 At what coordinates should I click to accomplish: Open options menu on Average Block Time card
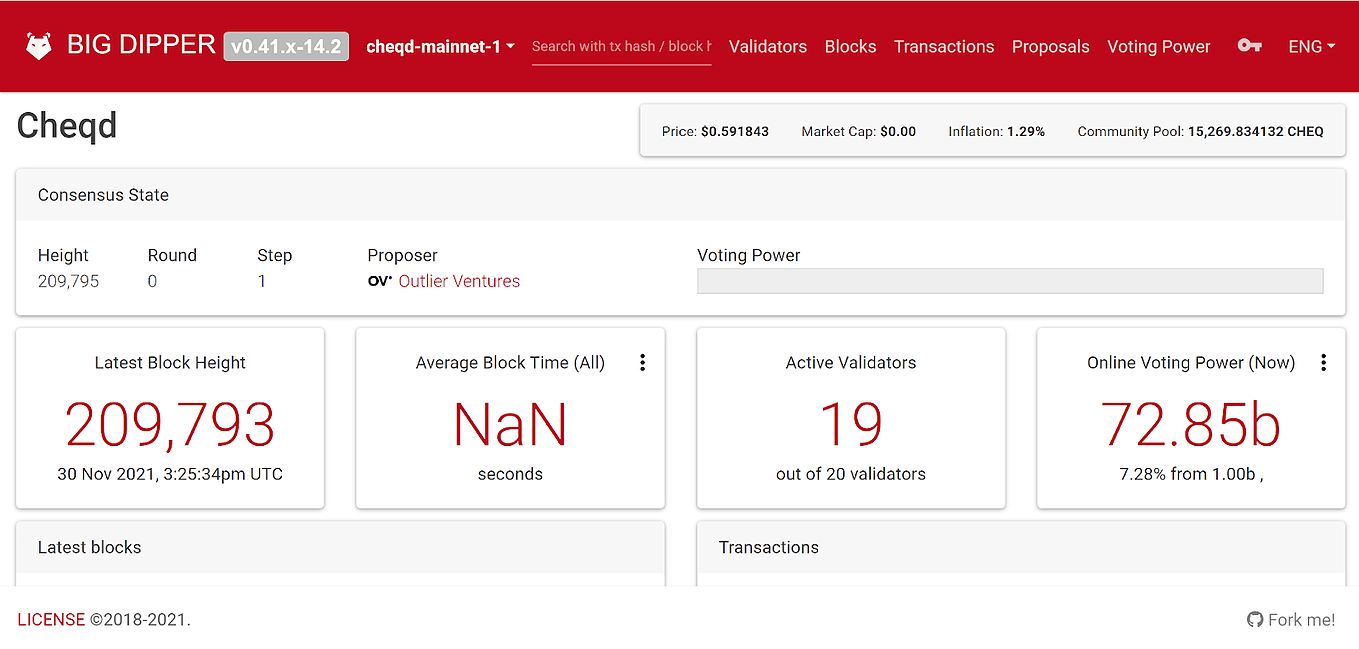tap(643, 362)
